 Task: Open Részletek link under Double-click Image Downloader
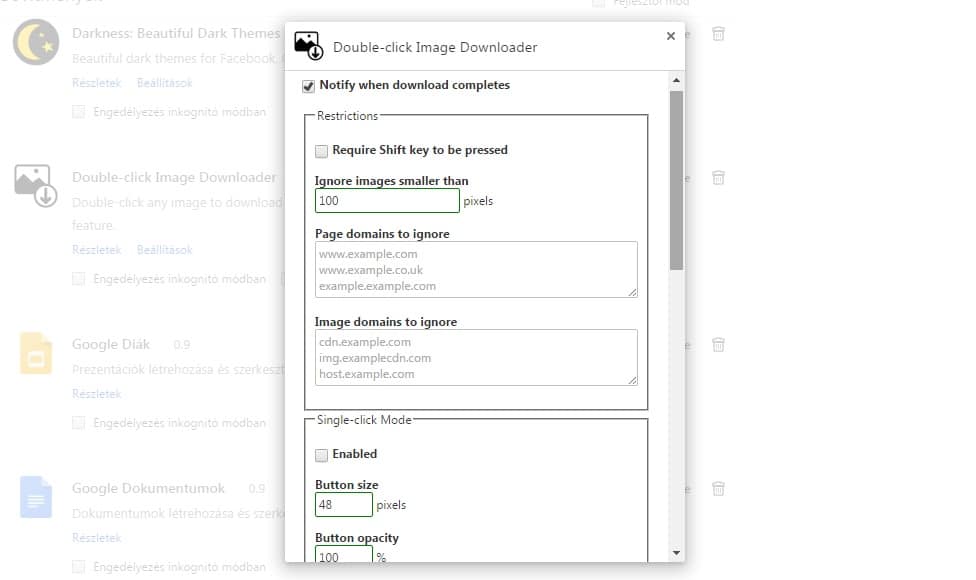click(96, 250)
